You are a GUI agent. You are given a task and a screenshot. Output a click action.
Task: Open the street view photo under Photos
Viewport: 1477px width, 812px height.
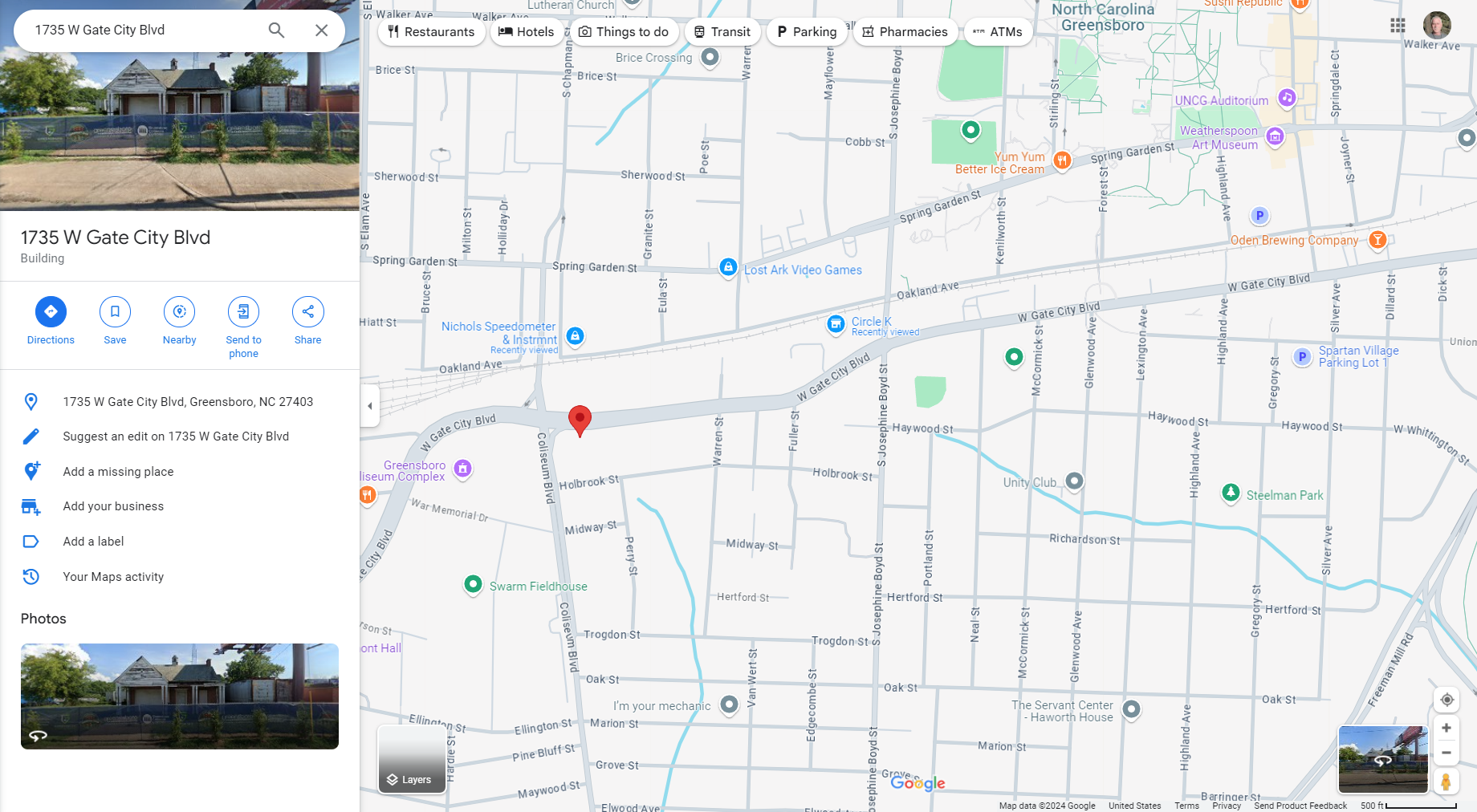tap(180, 696)
